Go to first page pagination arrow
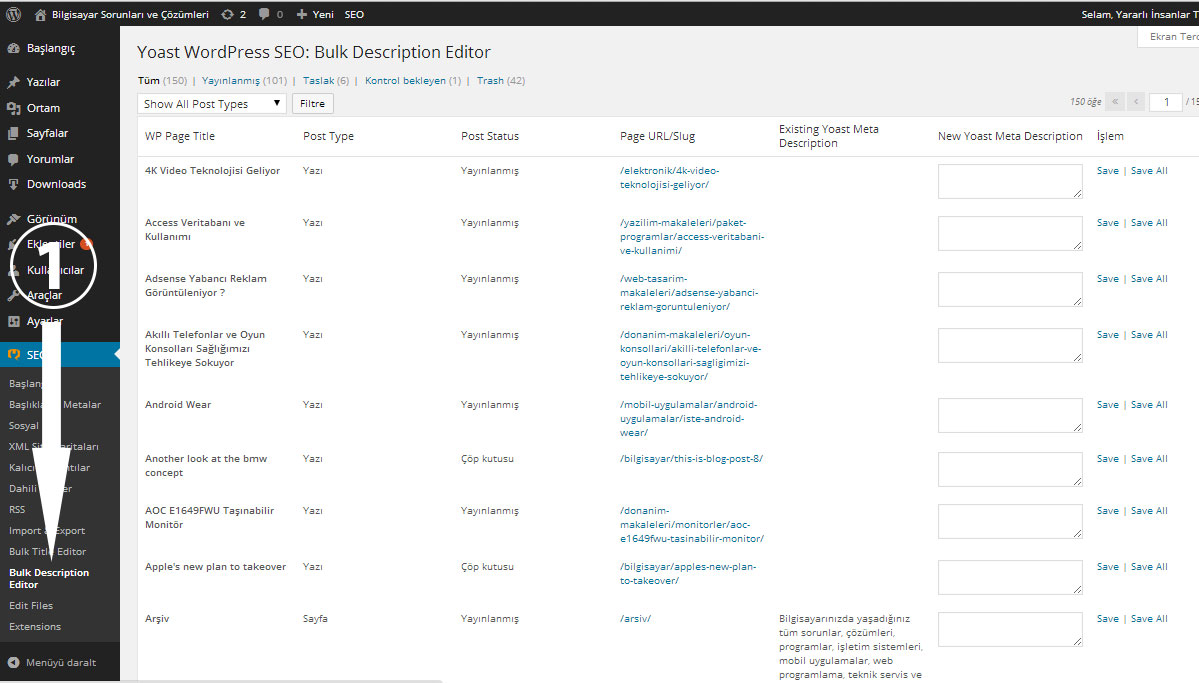 1115,102
